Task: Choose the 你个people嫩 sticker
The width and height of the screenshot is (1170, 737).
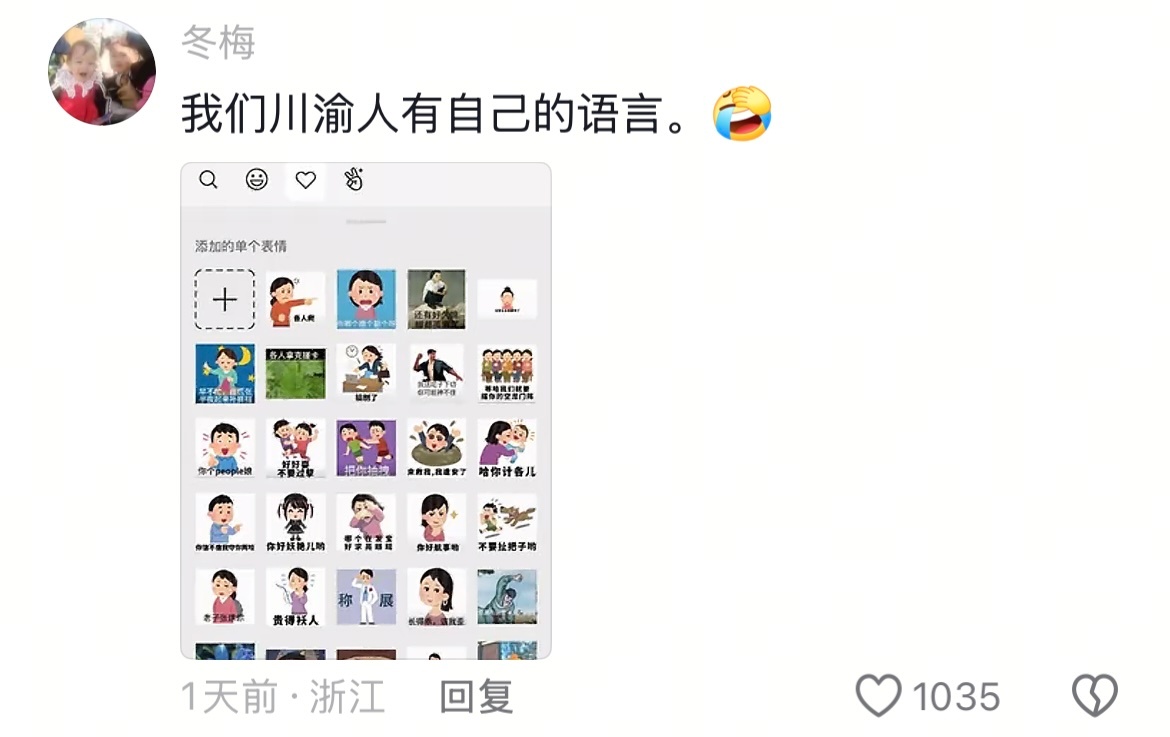Action: 225,448
